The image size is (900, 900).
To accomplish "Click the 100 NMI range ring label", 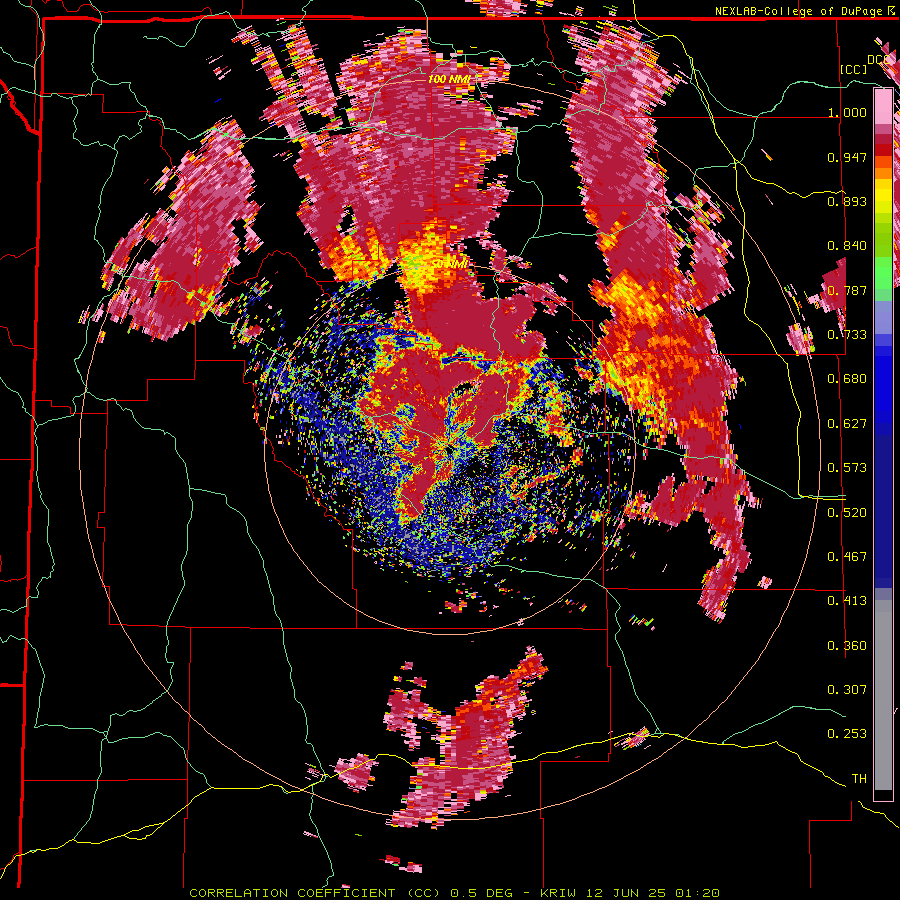I will coord(448,79).
